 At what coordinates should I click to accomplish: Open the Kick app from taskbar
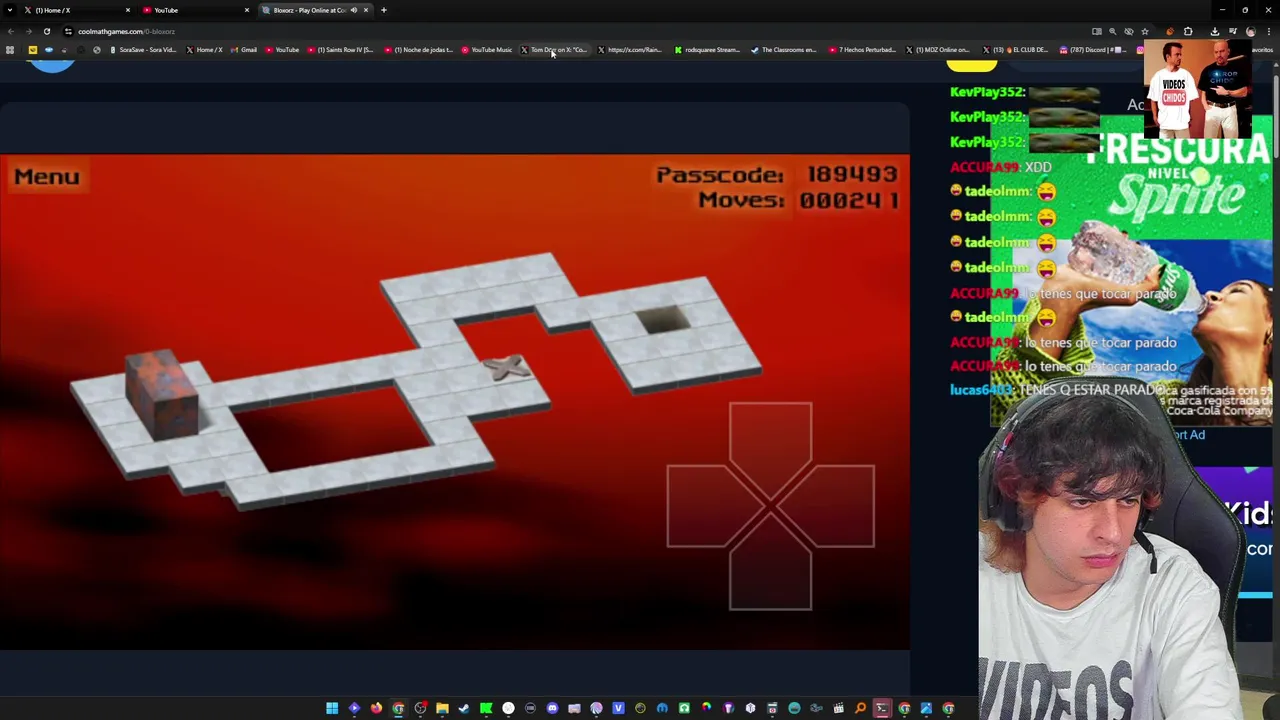(x=486, y=708)
